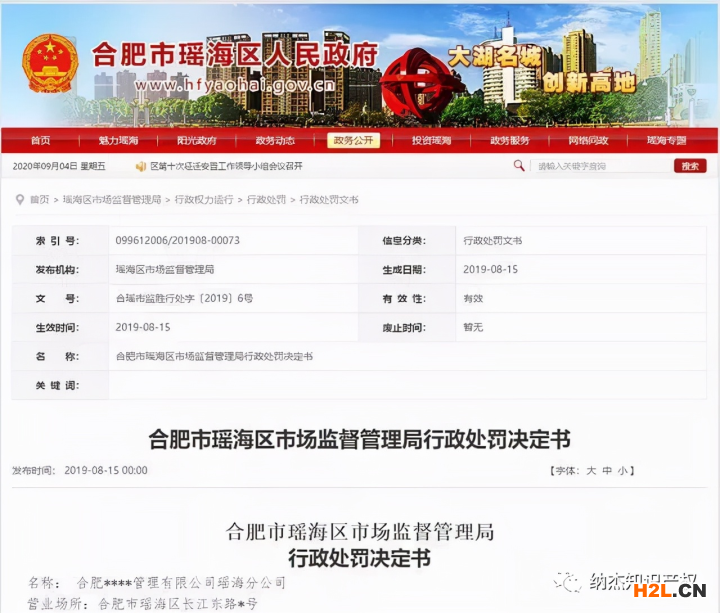Click 瑶海区市场监督管理局 breadcrumb link
The height and width of the screenshot is (613, 720).
click(x=111, y=200)
